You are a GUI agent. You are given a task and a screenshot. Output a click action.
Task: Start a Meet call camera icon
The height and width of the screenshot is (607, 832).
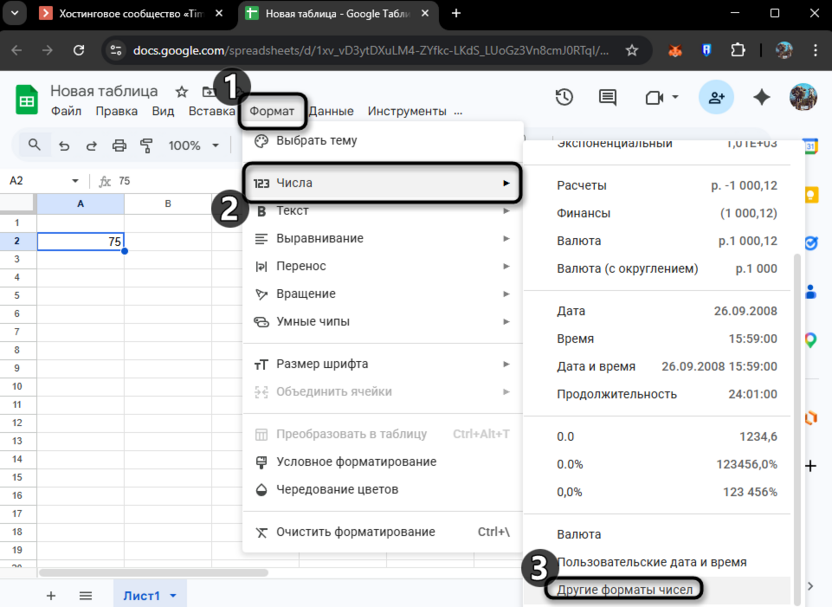(x=654, y=98)
